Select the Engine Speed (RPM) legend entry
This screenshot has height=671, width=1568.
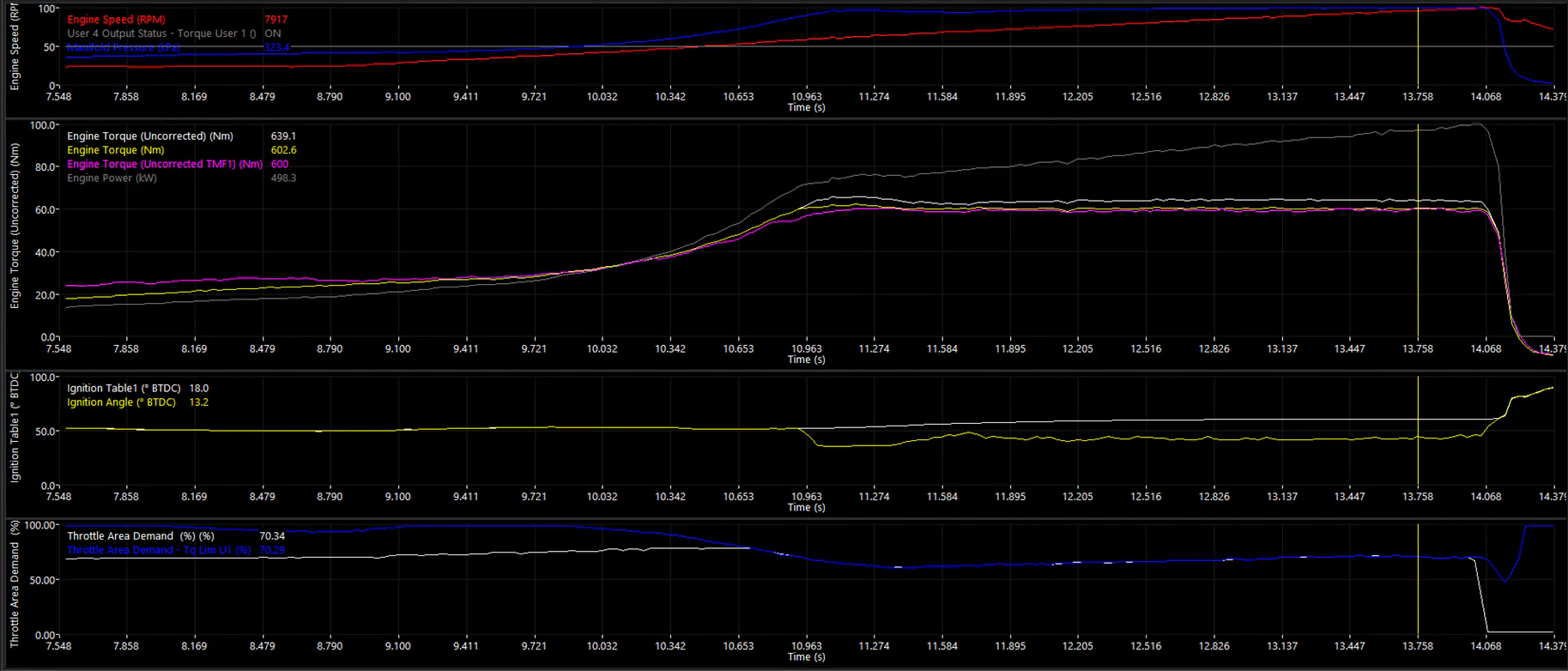tap(116, 19)
